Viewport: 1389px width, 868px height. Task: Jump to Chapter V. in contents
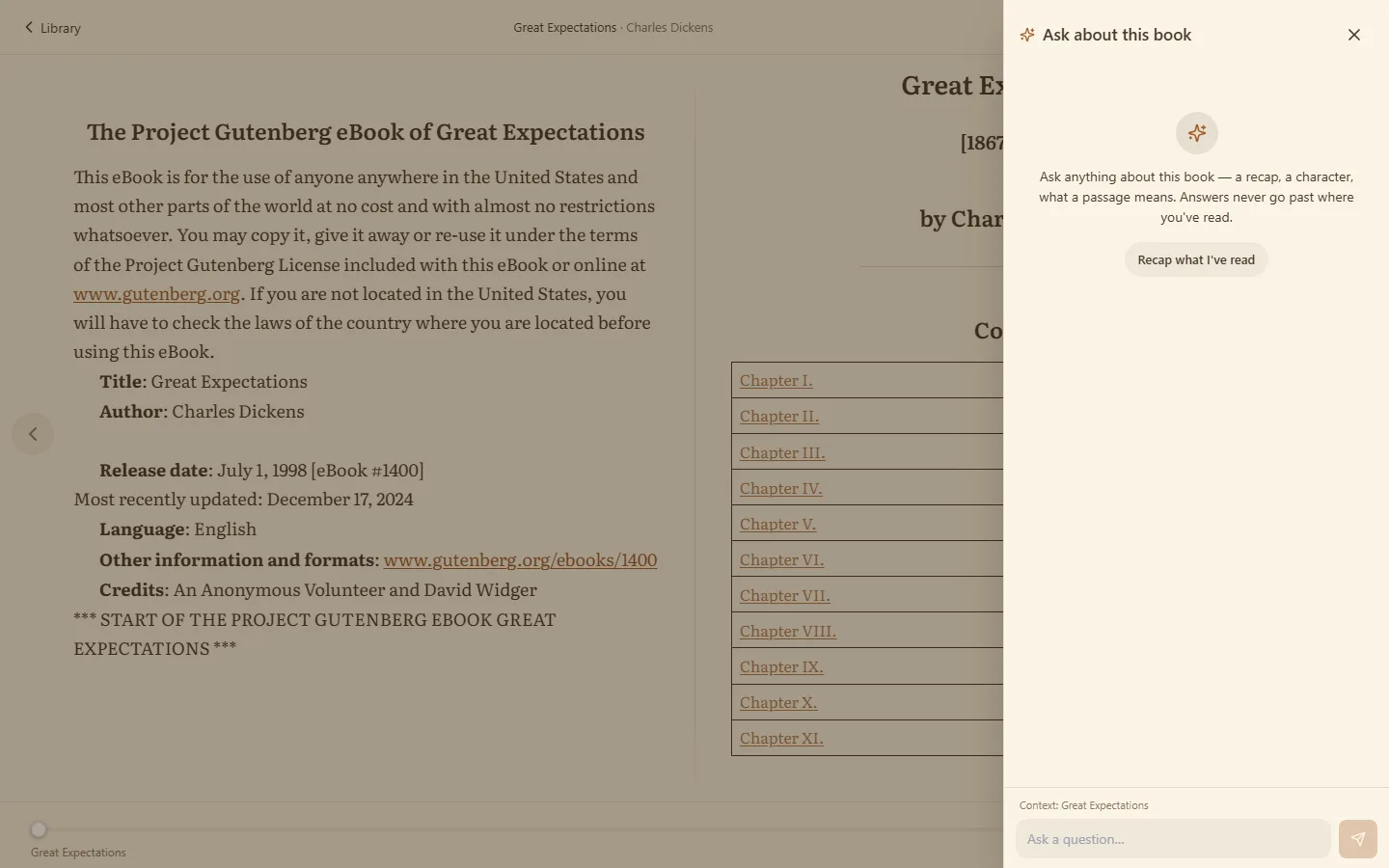(x=777, y=524)
